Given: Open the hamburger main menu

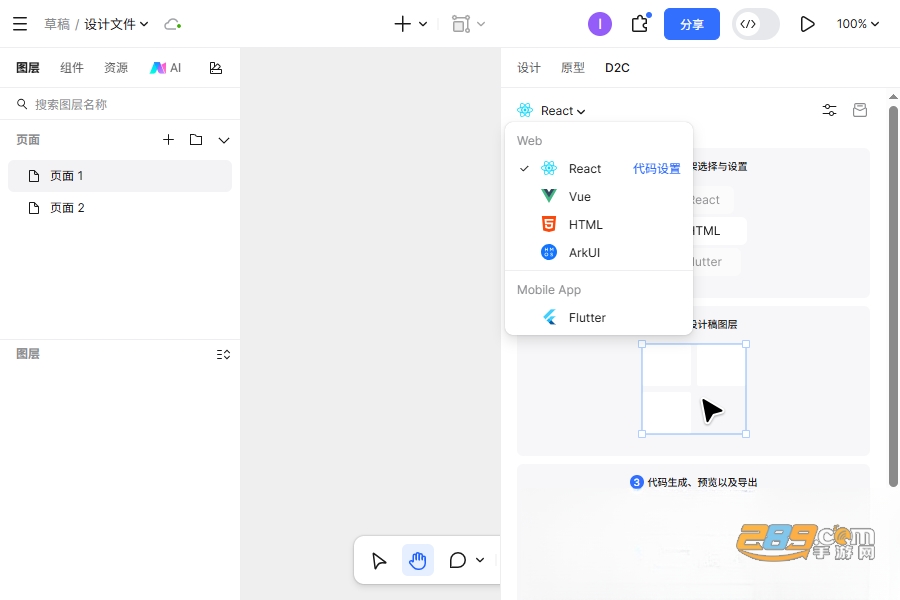Looking at the screenshot, I should click(20, 24).
